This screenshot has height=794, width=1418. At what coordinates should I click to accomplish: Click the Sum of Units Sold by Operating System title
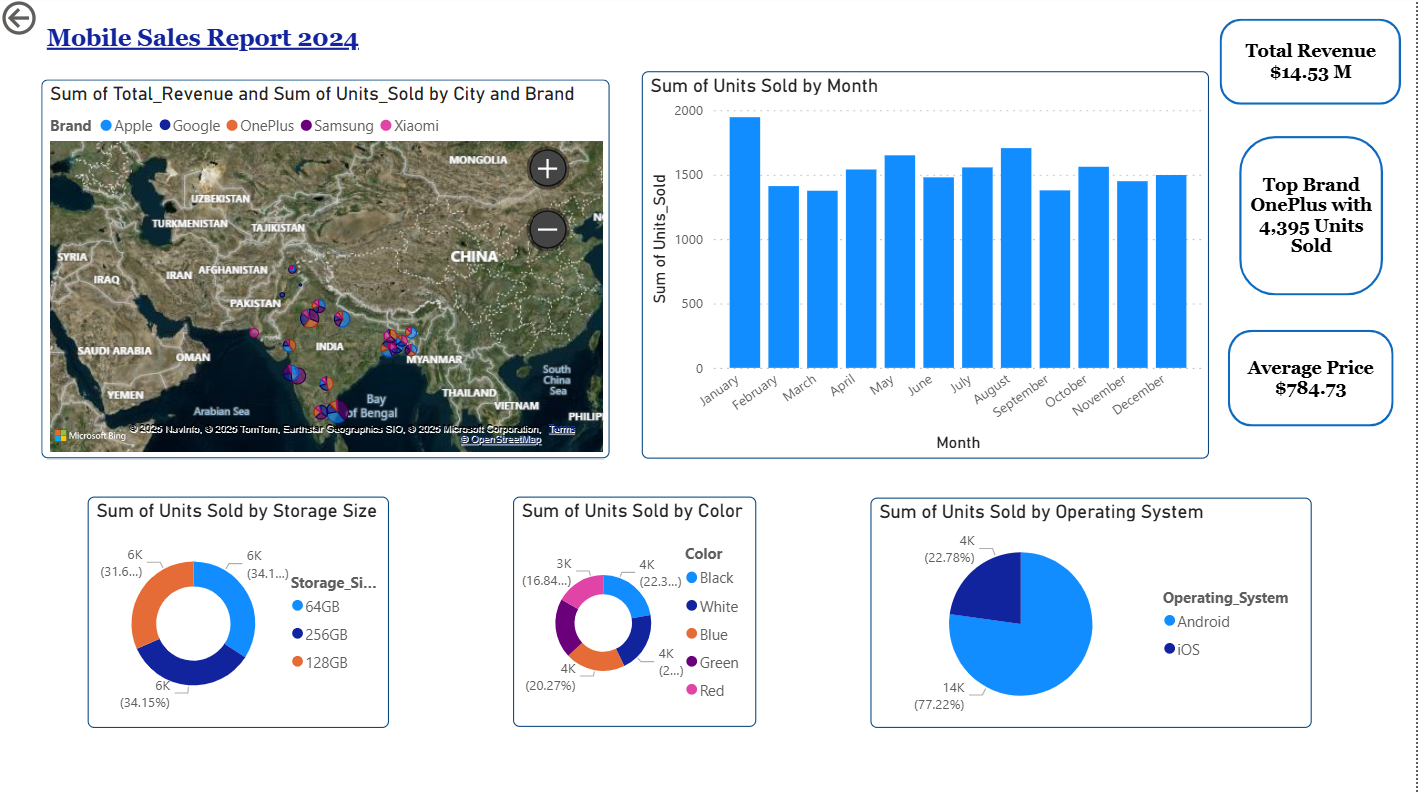click(x=1041, y=512)
